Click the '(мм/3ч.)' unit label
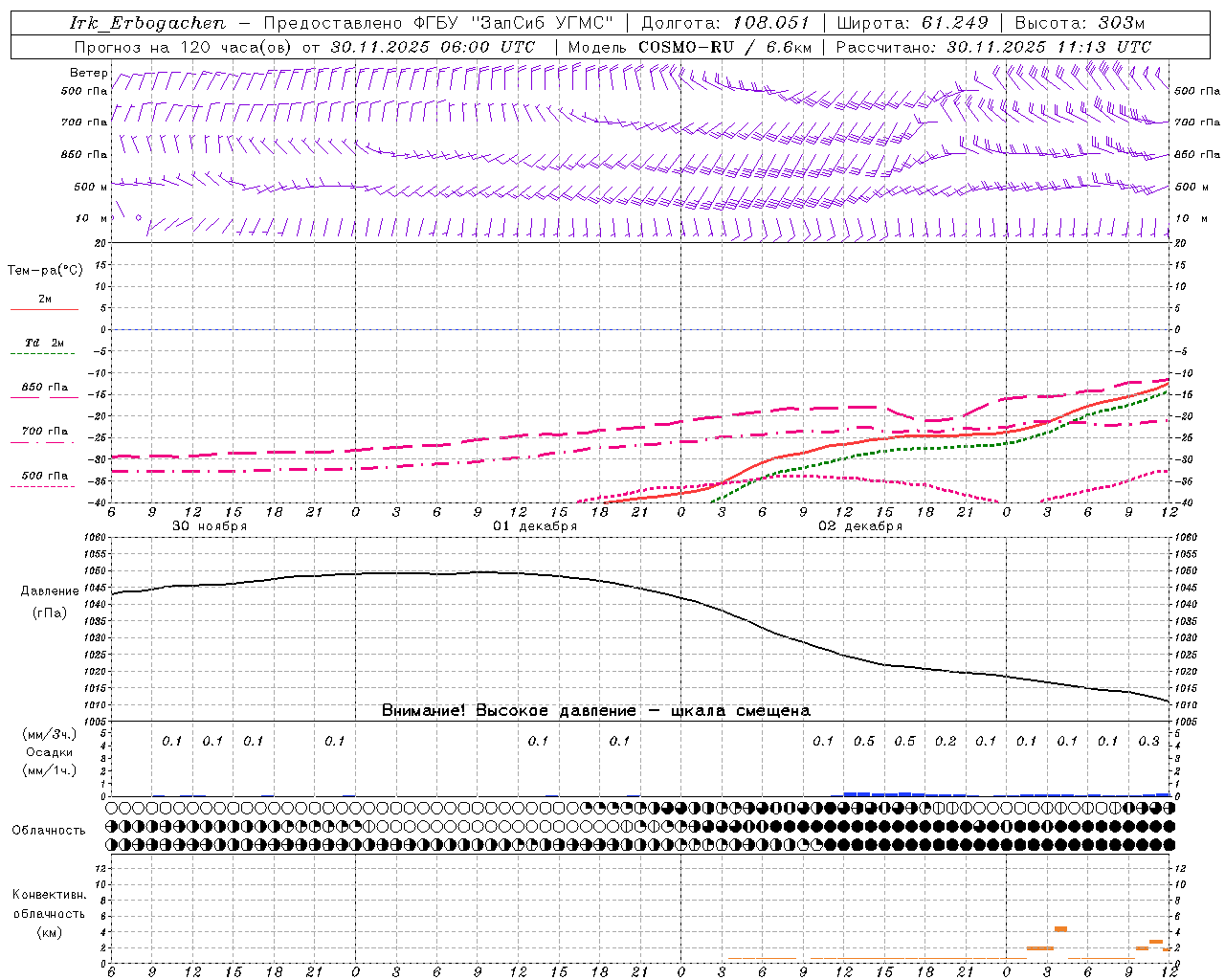This screenshot has width=1225, height=980. 49,734
